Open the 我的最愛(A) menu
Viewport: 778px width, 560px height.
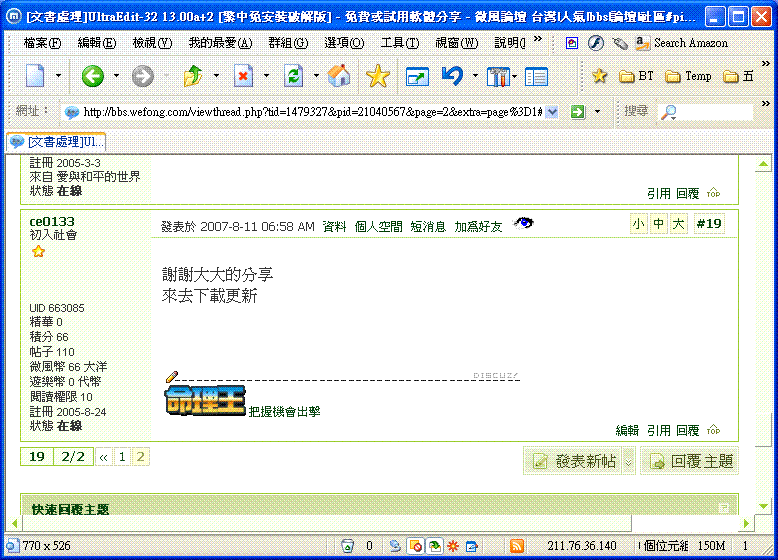click(x=220, y=43)
